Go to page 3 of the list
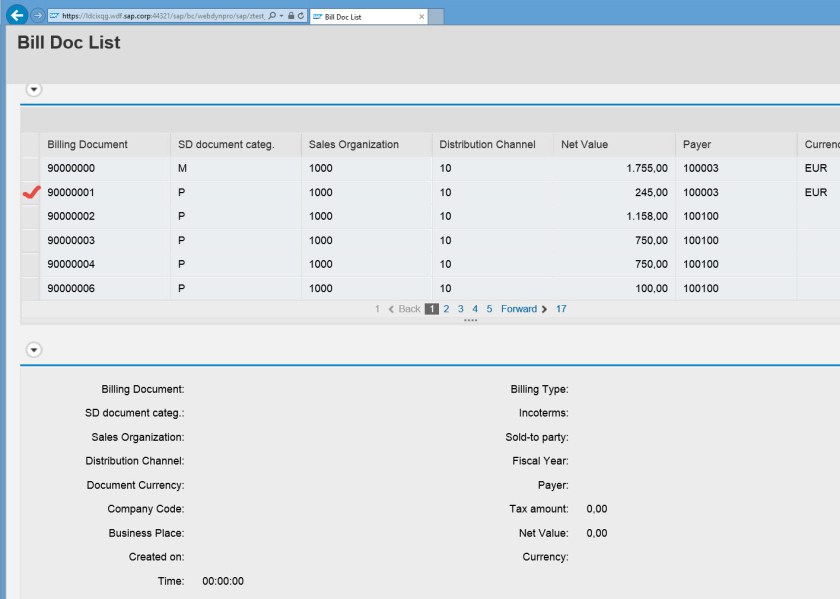Screen dimensions: 840x599 point(461,309)
